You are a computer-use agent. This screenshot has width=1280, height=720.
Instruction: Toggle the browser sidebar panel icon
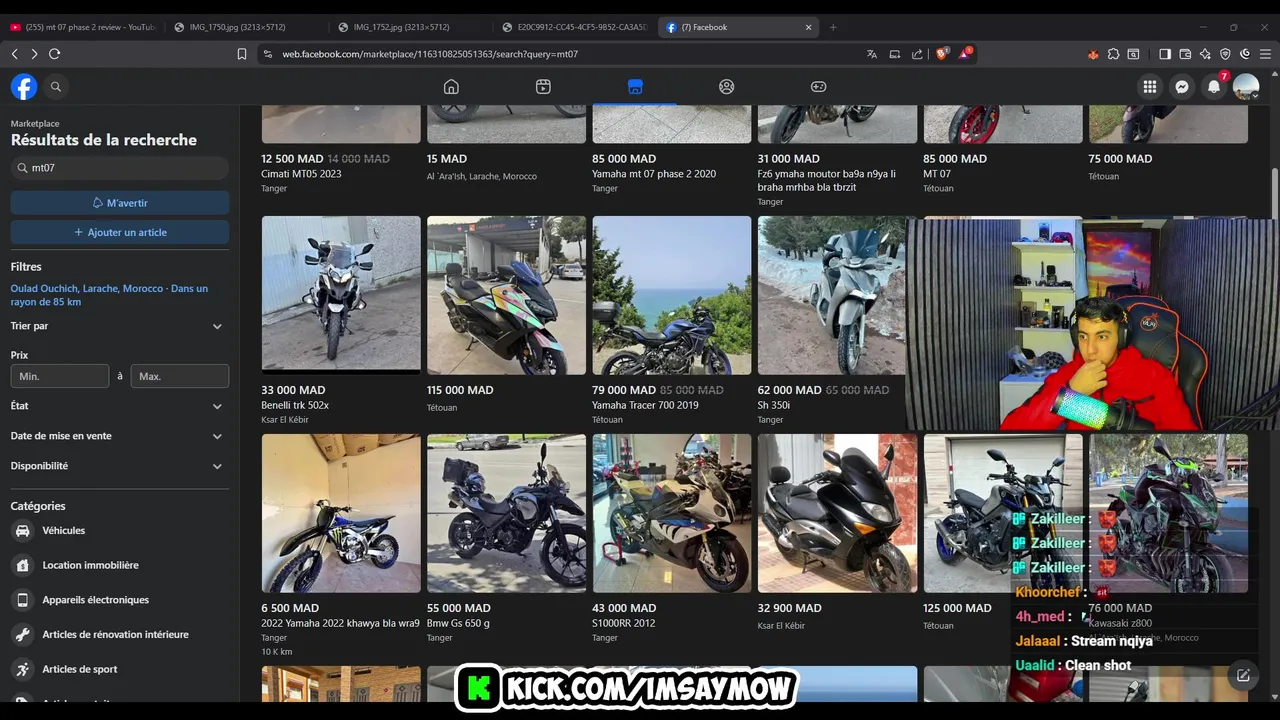coord(1165,54)
